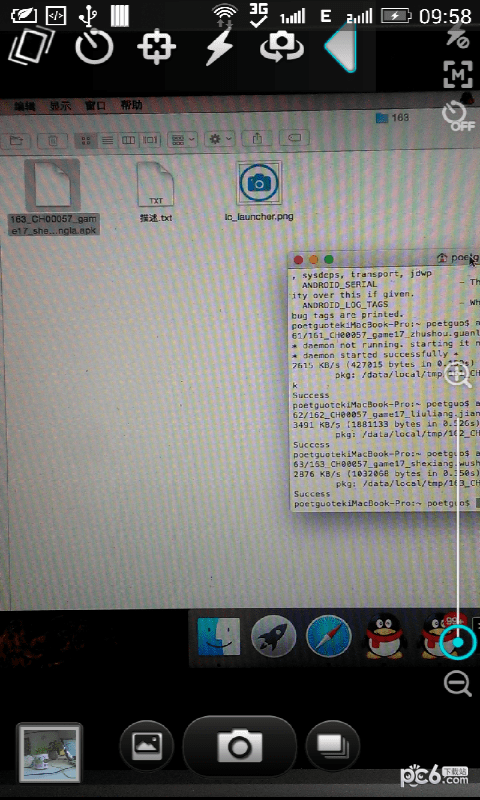Tap the magnifier plus zoom-in icon

458,376
